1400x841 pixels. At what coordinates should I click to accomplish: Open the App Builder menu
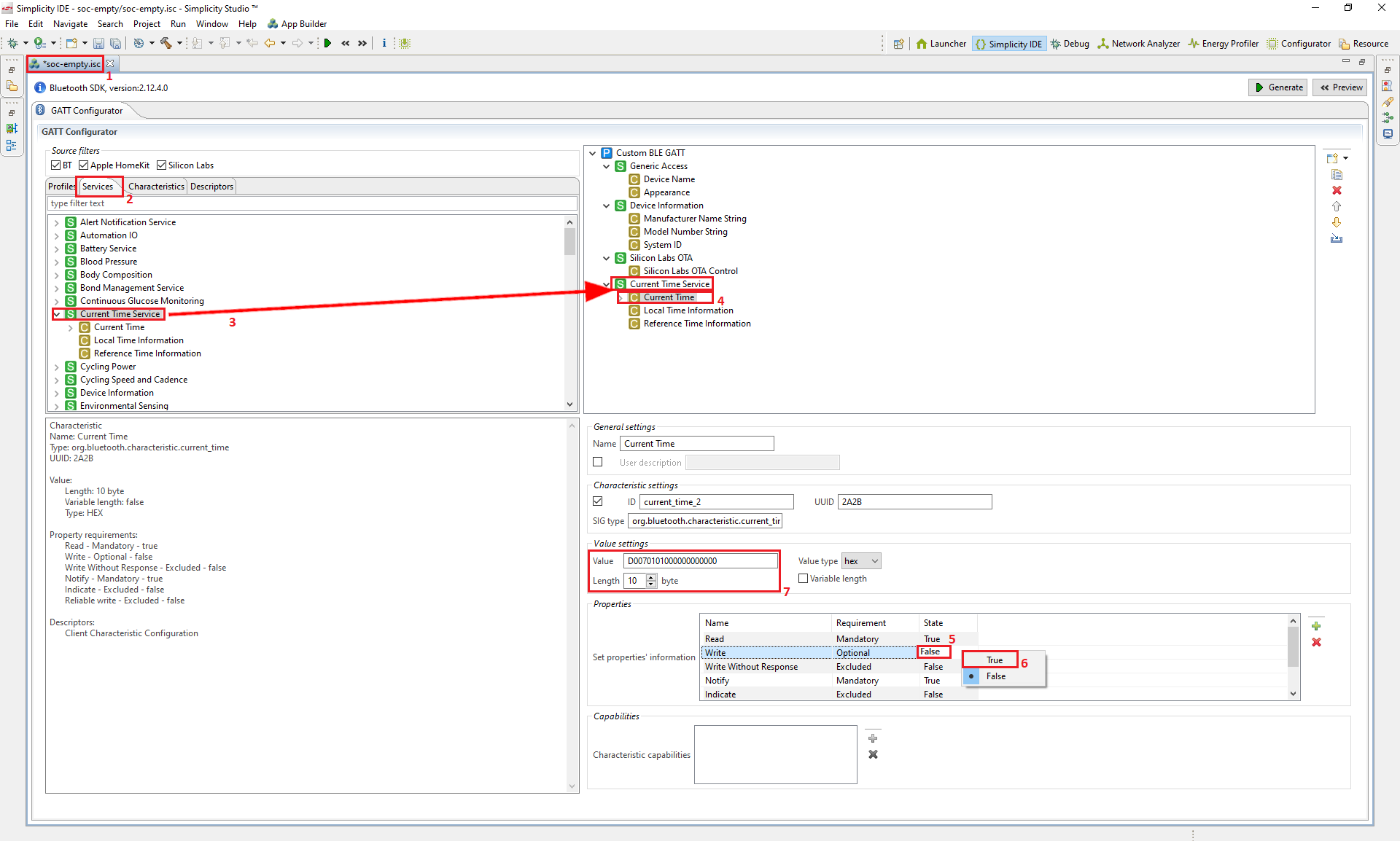click(x=297, y=24)
